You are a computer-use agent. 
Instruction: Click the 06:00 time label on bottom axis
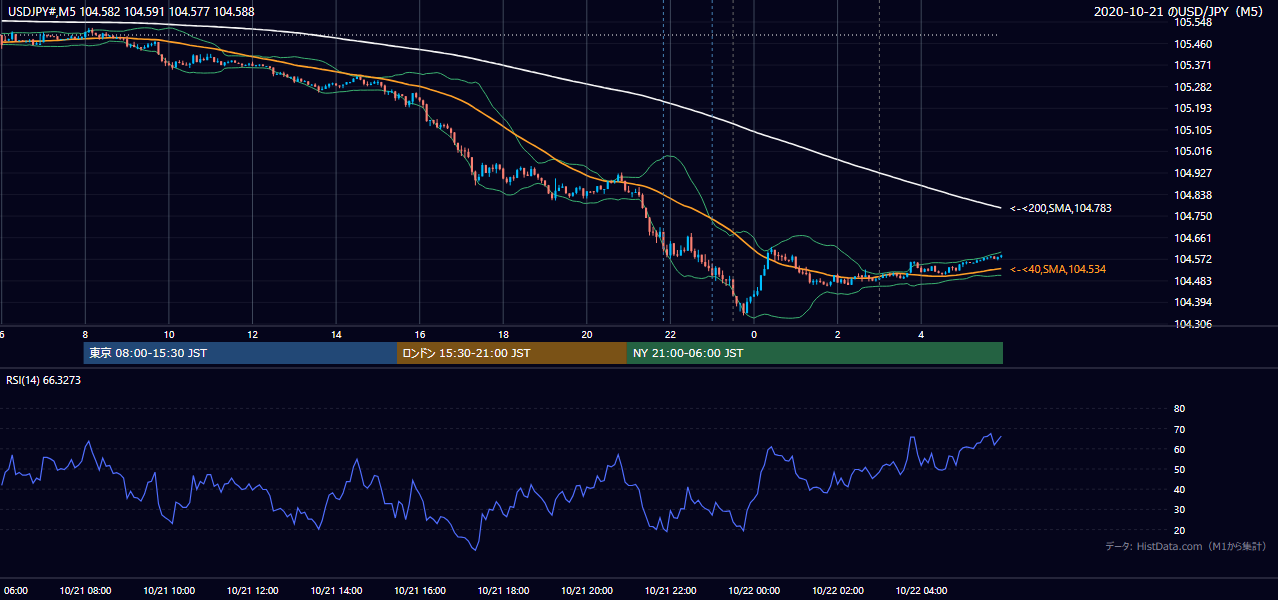[x=14, y=590]
